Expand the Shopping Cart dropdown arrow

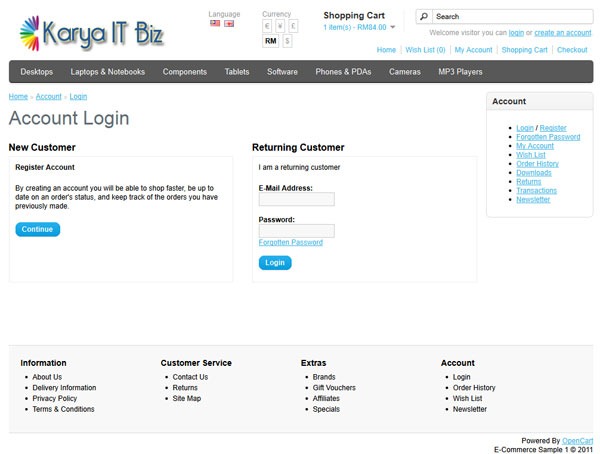click(393, 27)
